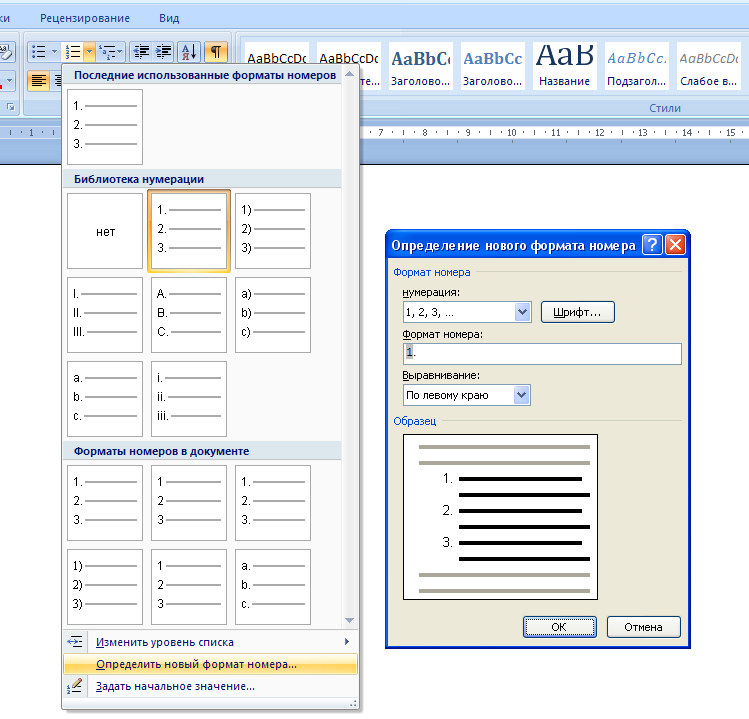Click the dialog help question icon
The width and height of the screenshot is (749, 719).
[652, 245]
